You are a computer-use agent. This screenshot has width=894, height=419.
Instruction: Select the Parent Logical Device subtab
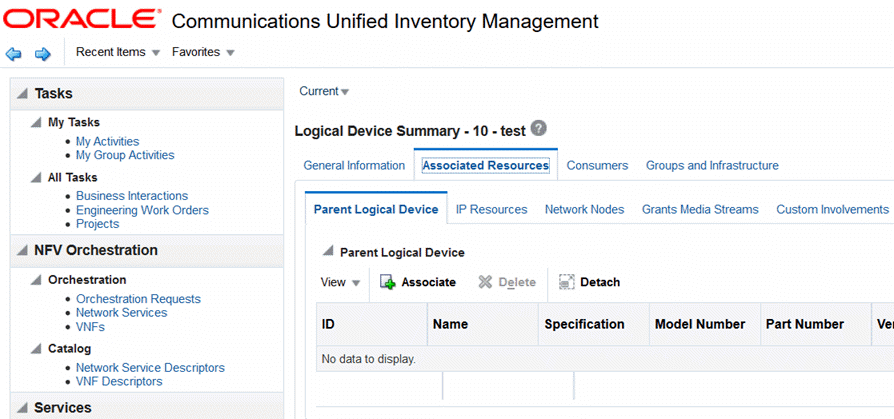pyautogui.click(x=376, y=209)
